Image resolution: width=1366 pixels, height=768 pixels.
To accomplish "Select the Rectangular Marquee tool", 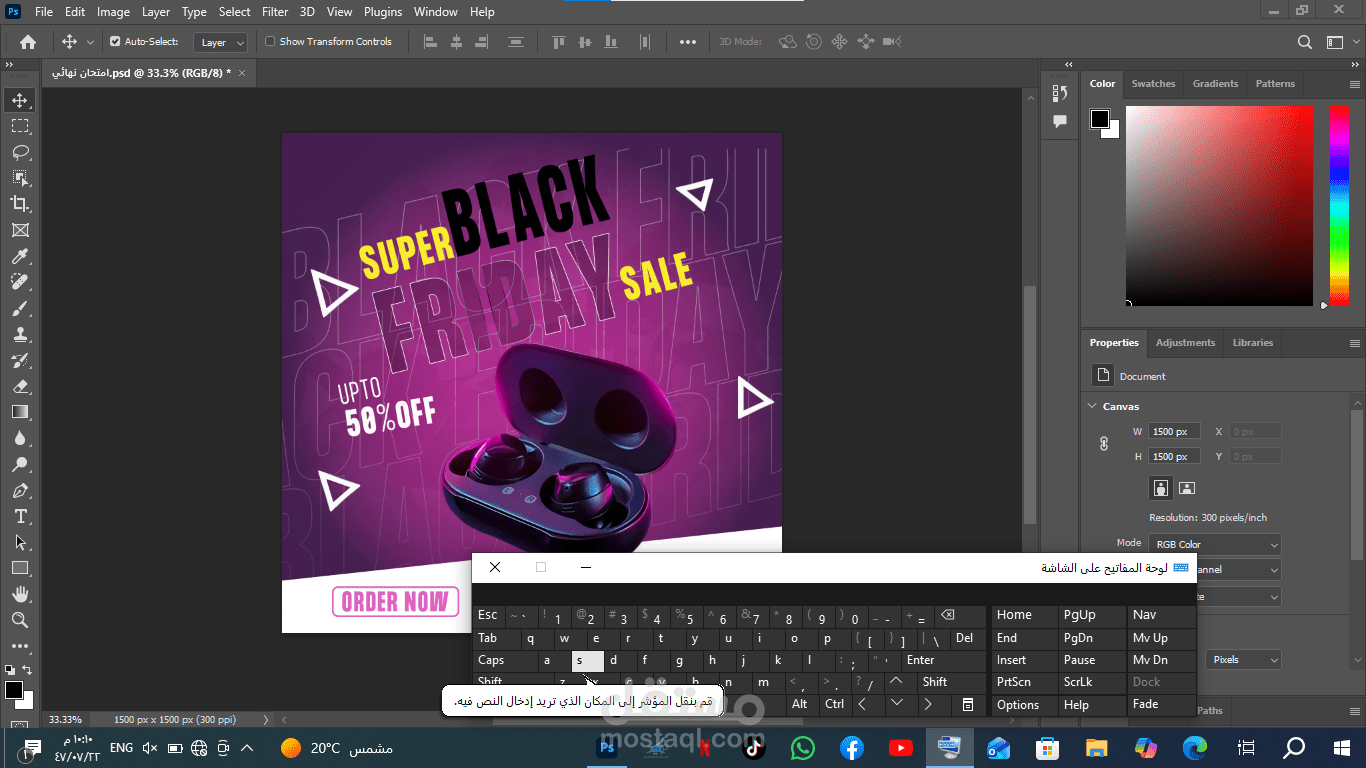I will [20, 126].
